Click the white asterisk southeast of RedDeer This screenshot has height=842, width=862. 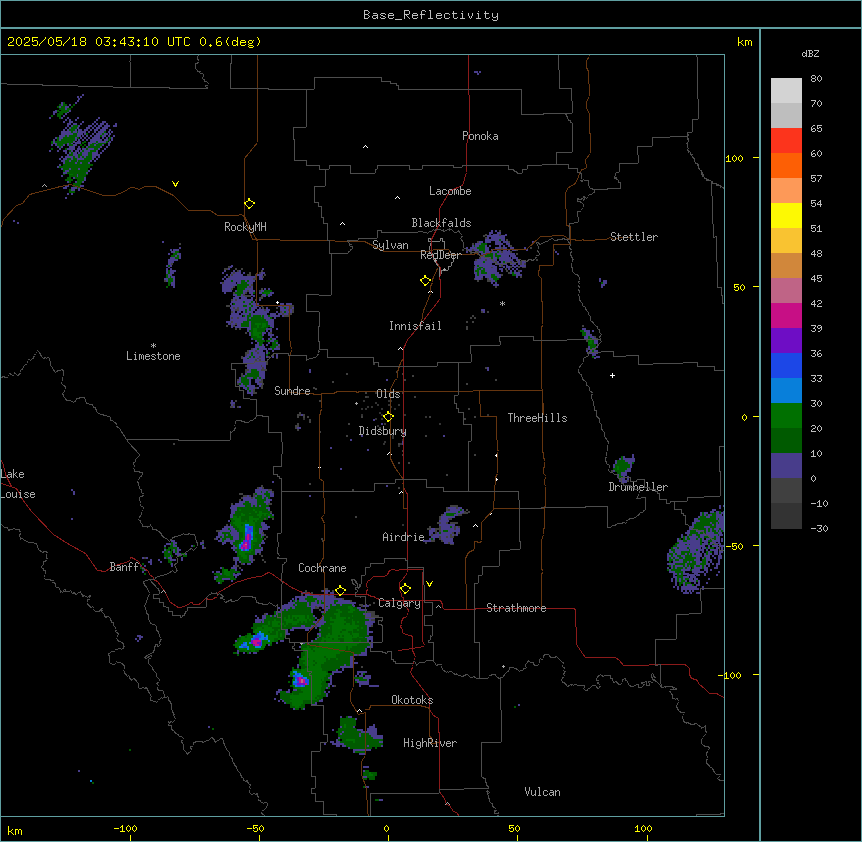pyautogui.click(x=502, y=303)
